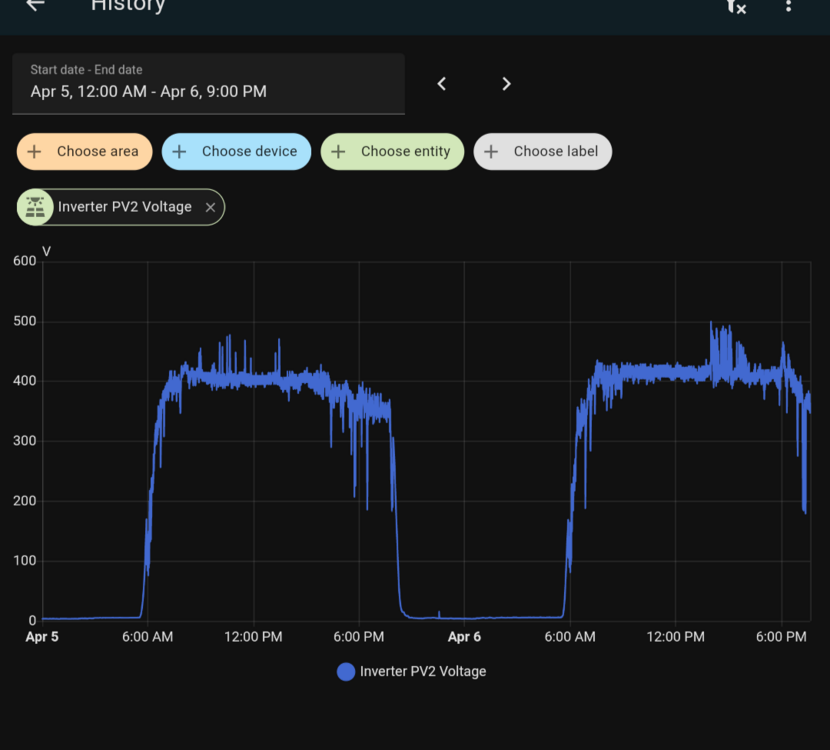Click the Choose area chip text
Image resolution: width=830 pixels, height=750 pixels.
point(97,152)
